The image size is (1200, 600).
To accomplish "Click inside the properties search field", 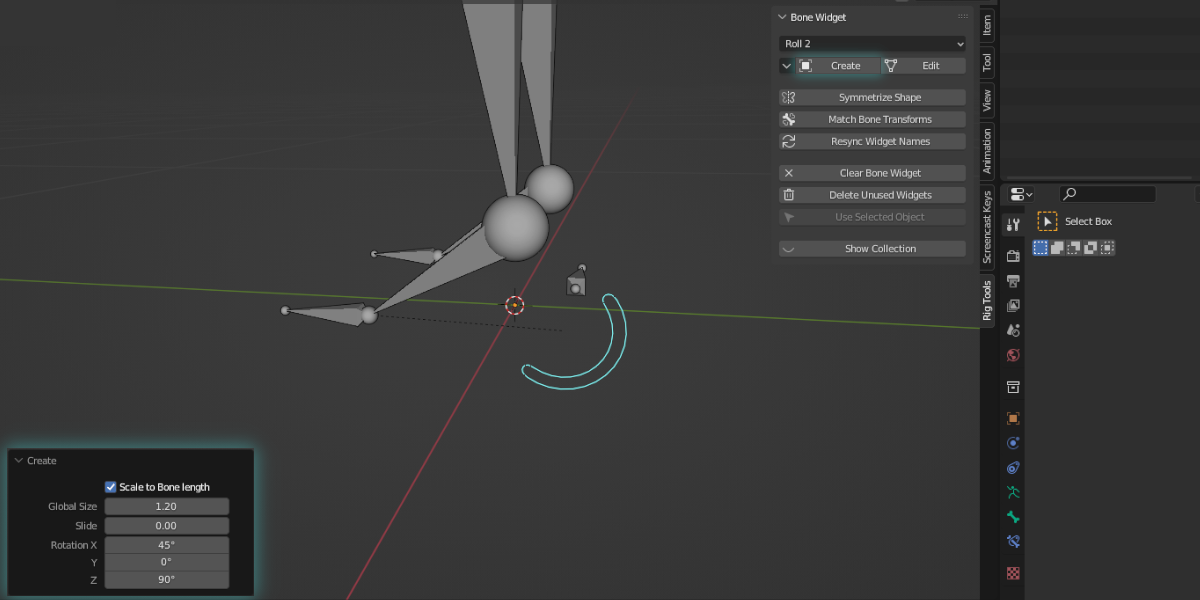I will 1110,194.
